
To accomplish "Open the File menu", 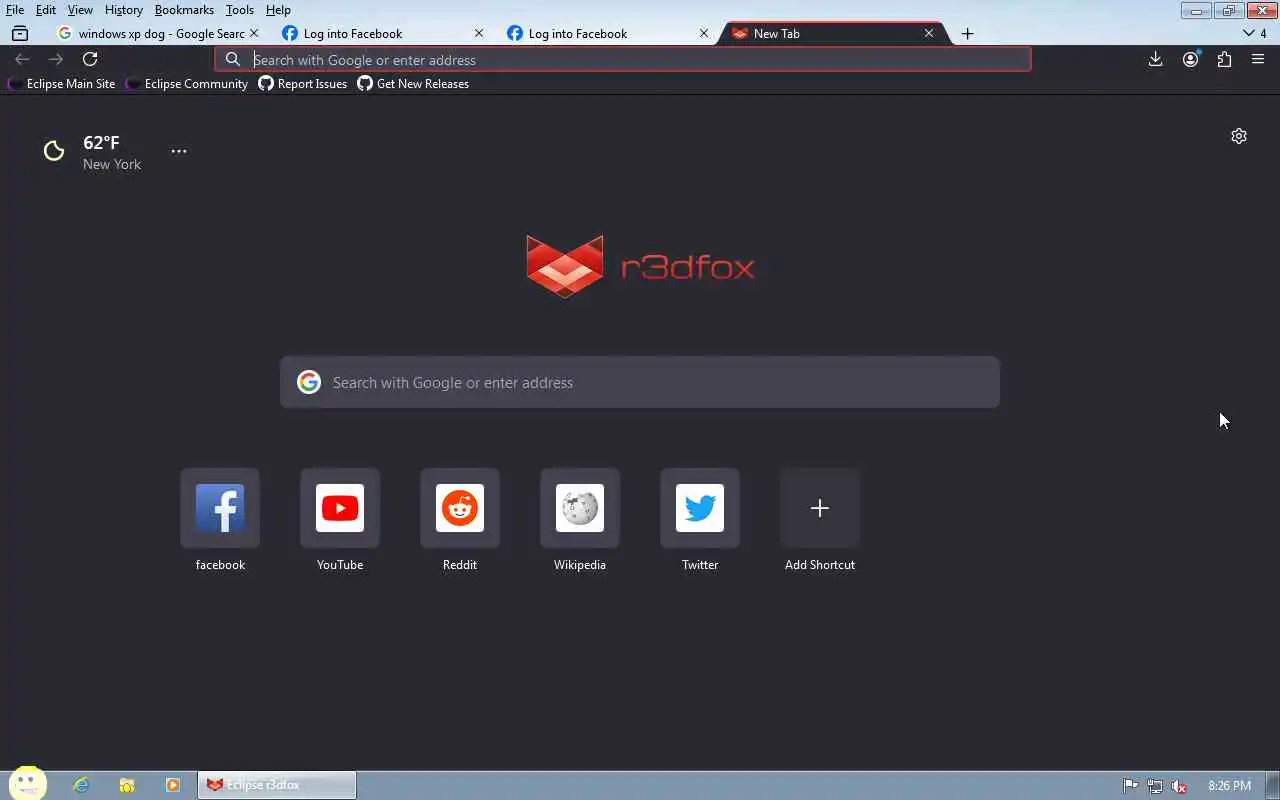I will click(x=15, y=10).
